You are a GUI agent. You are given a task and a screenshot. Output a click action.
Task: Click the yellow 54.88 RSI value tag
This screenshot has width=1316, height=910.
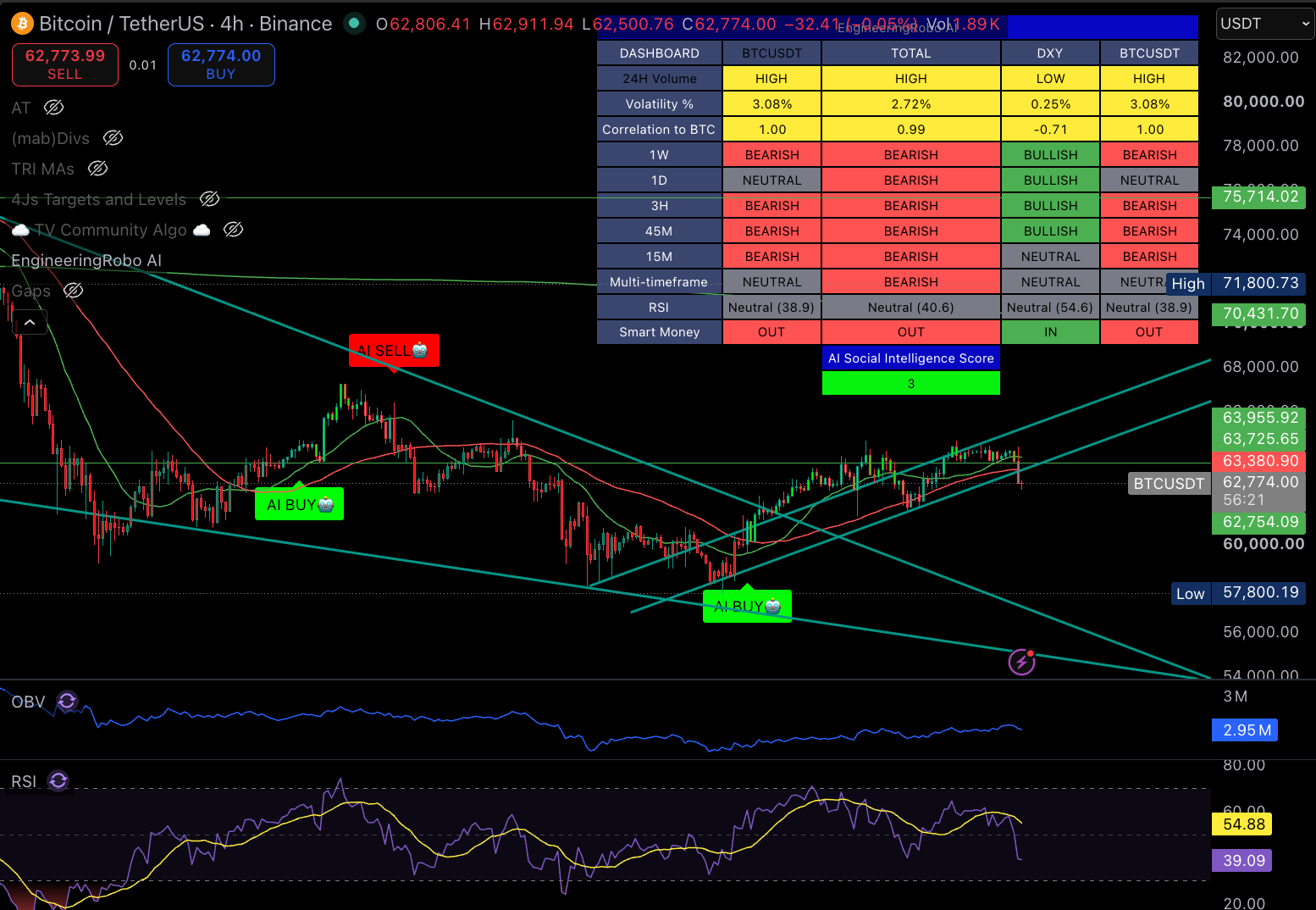(x=1242, y=824)
